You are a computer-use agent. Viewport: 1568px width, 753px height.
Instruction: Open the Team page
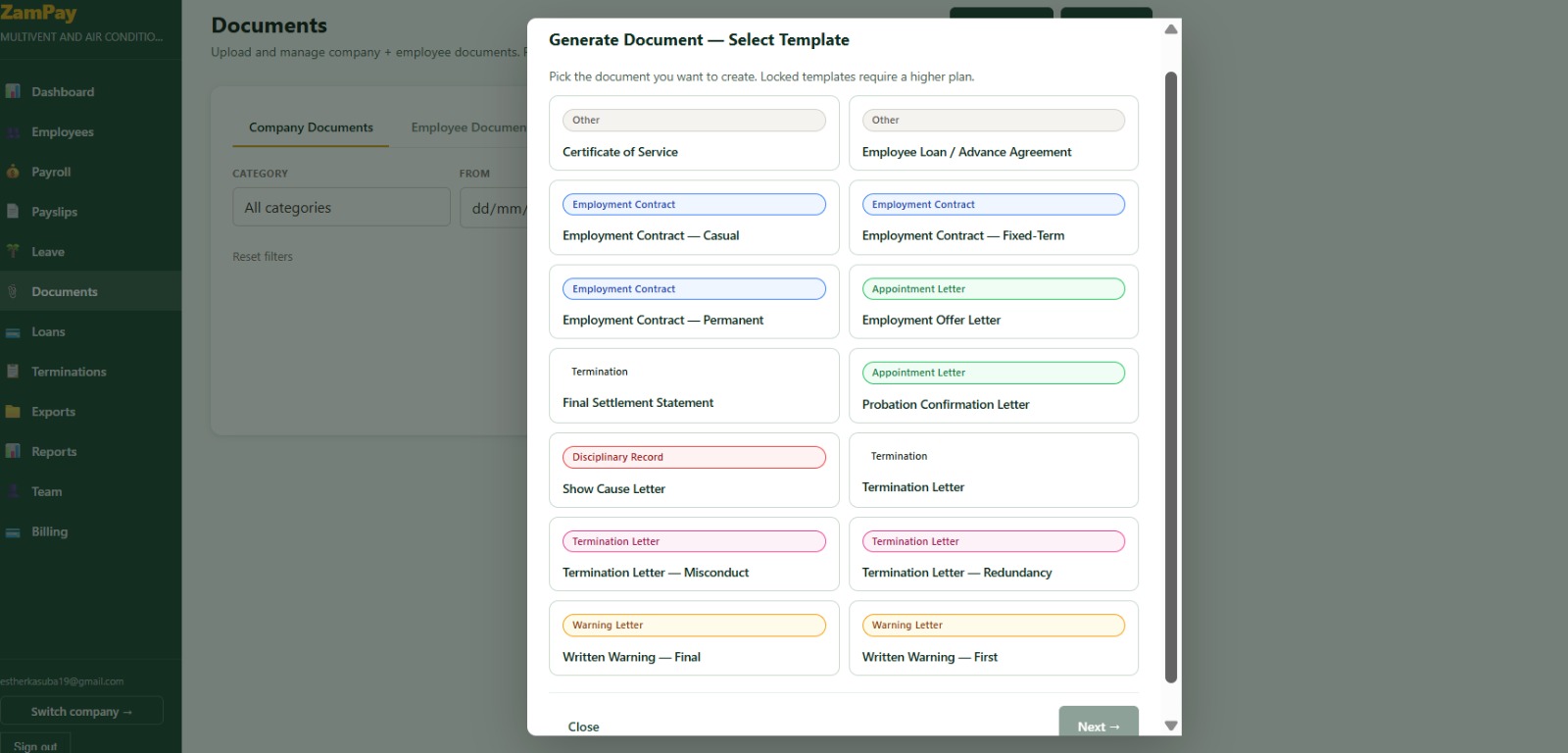[90, 491]
